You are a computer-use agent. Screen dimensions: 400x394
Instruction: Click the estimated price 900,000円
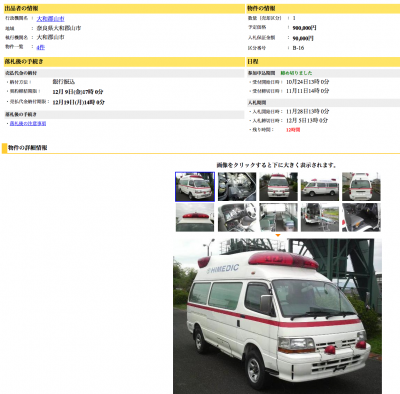pyautogui.click(x=304, y=28)
